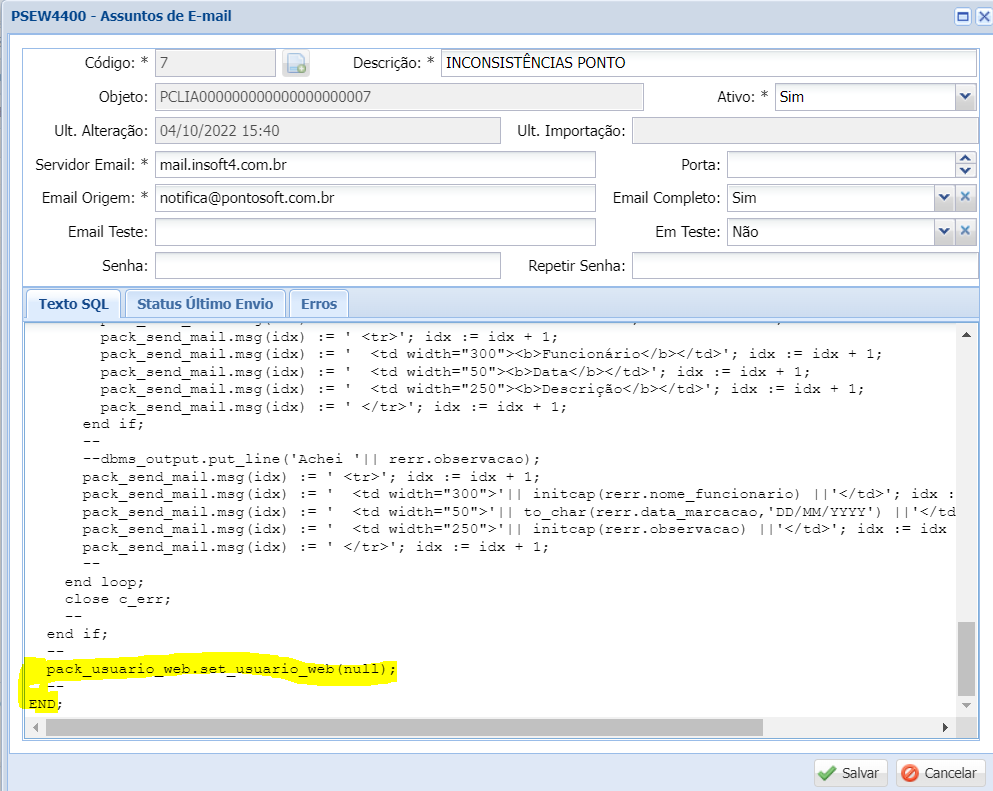Click the empty Email Teste field
The height and width of the screenshot is (791, 993).
point(375,232)
